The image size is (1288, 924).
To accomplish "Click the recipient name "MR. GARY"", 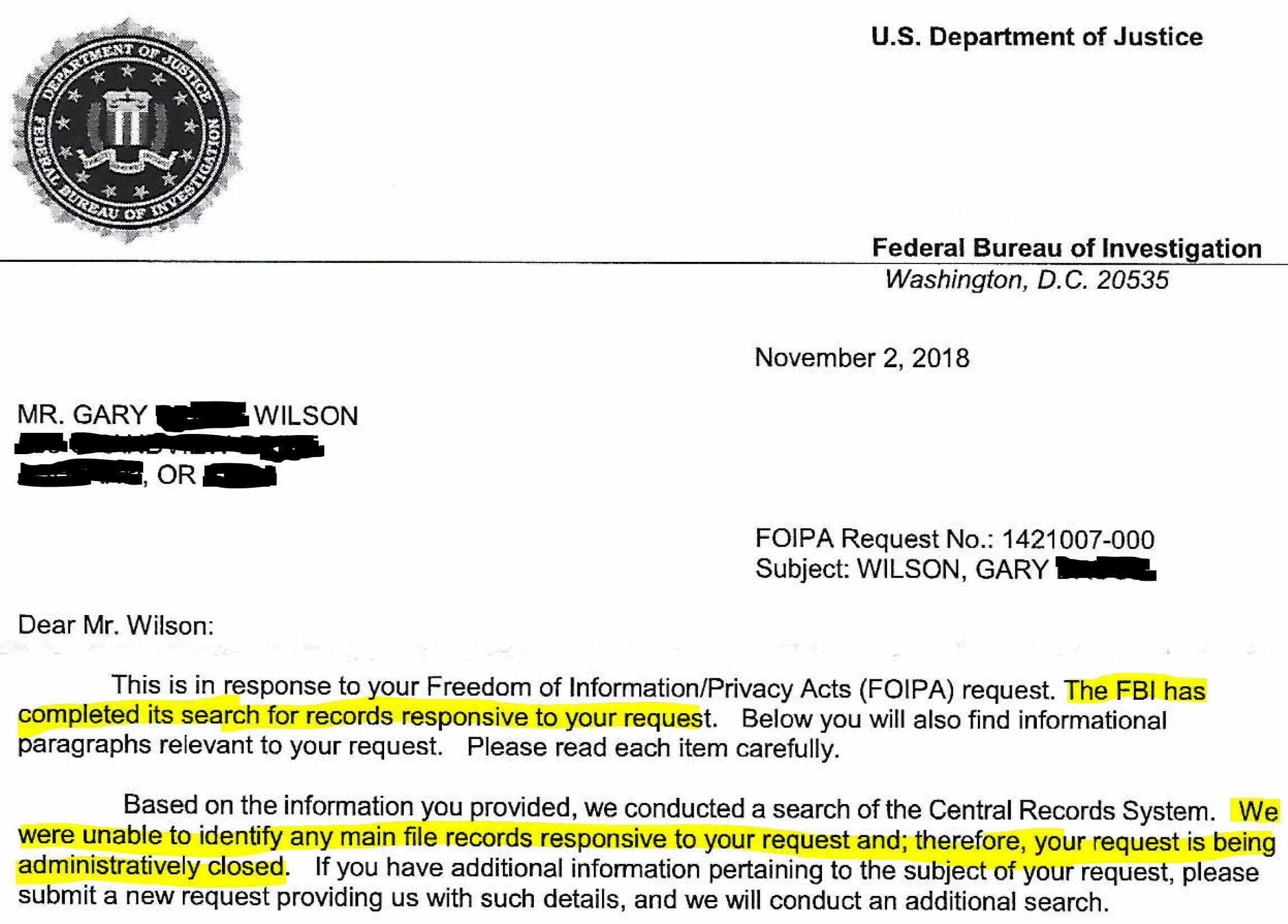I will click(82, 415).
